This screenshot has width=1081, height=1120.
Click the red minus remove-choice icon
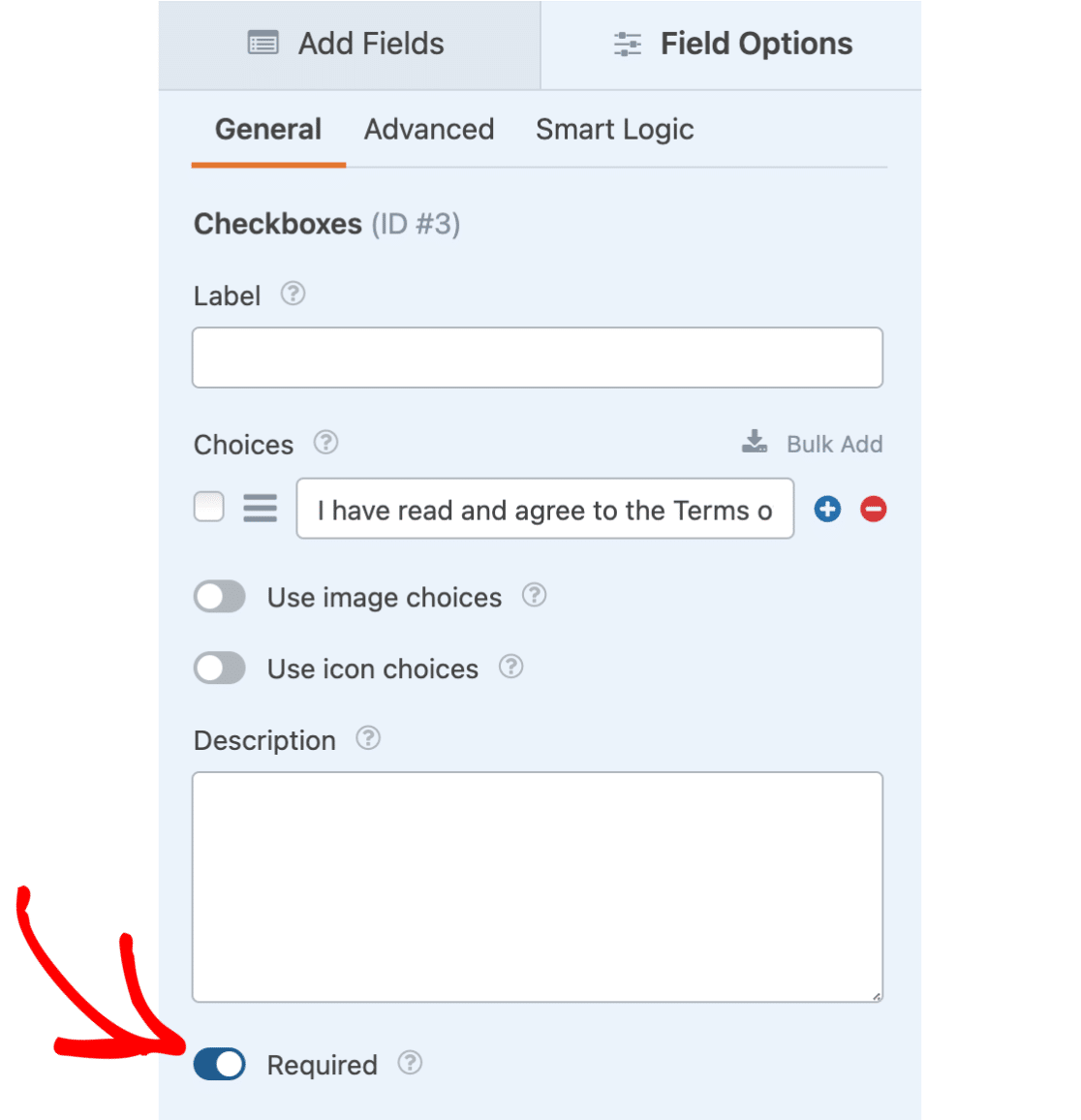coord(873,509)
